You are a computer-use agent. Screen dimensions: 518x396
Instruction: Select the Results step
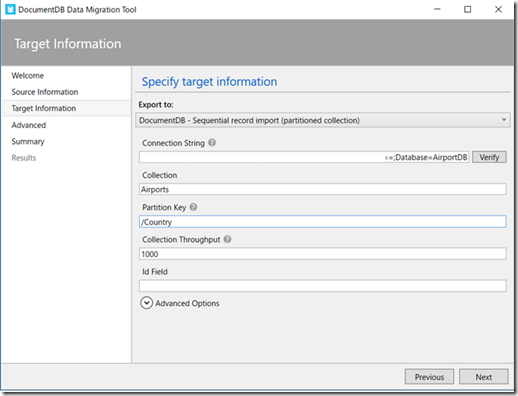click(24, 158)
